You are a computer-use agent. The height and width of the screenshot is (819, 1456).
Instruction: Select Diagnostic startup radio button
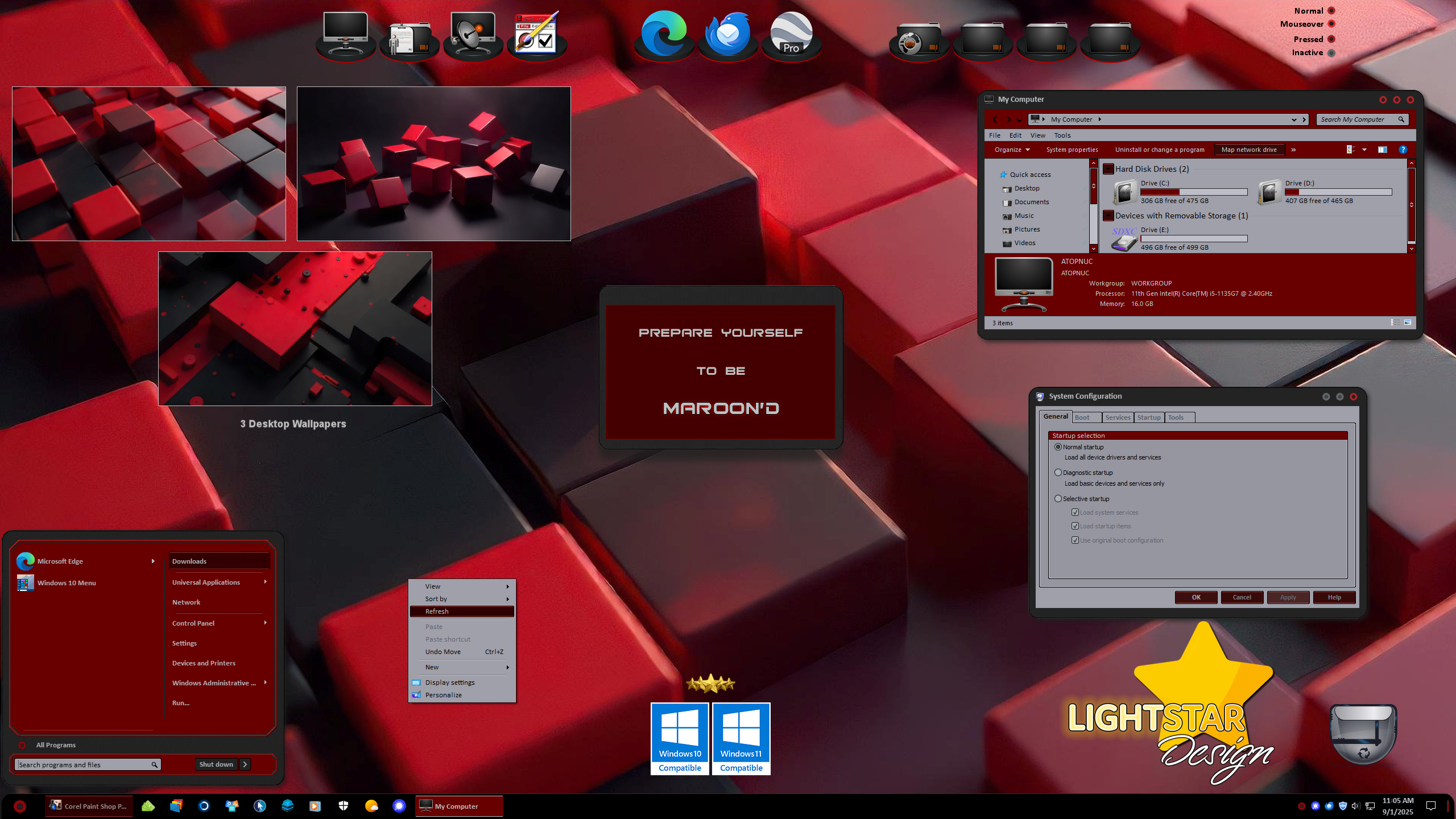1058,473
